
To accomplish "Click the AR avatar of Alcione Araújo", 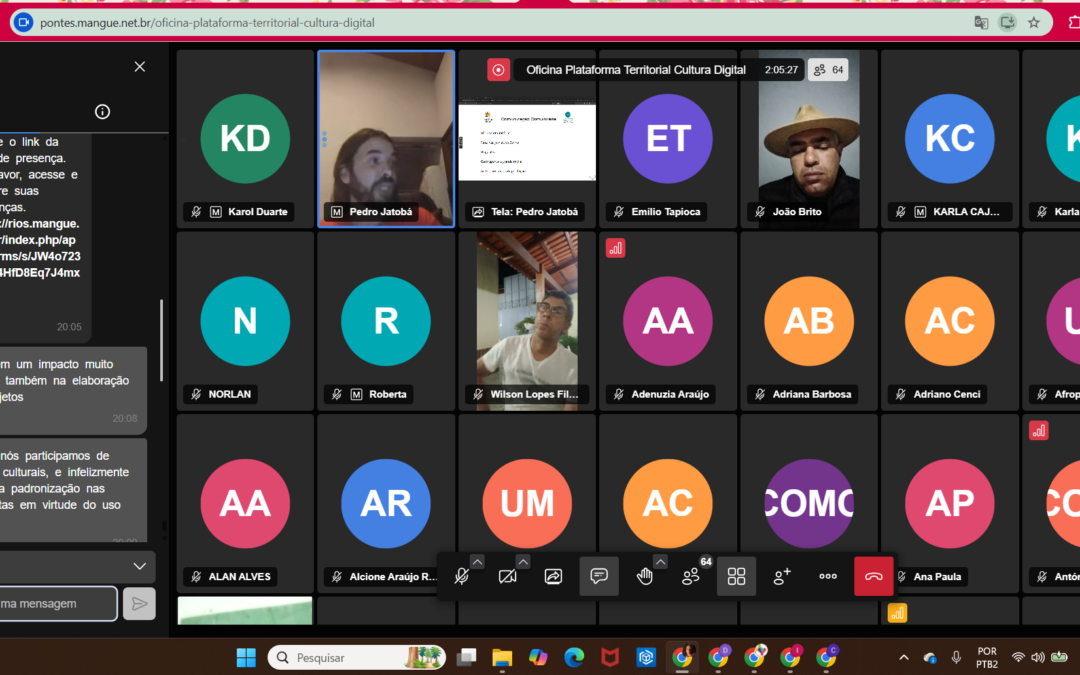I will (386, 503).
